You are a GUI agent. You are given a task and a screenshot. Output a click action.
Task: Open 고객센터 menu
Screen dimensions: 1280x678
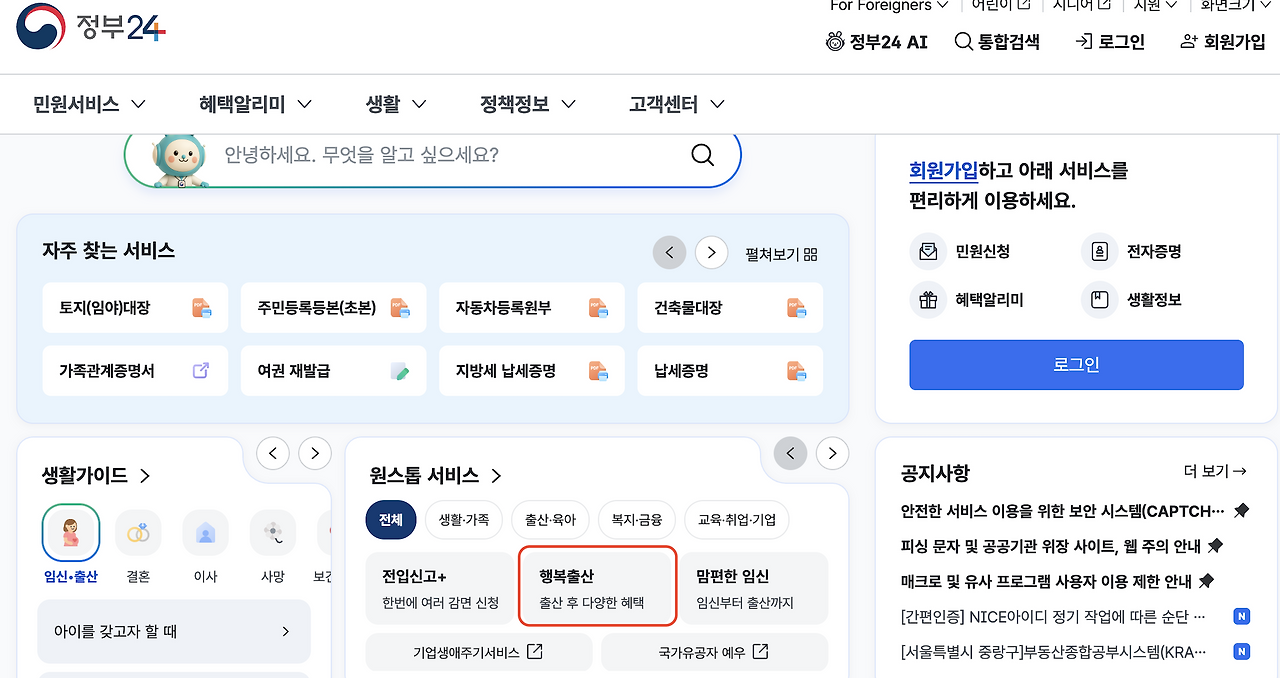(676, 104)
